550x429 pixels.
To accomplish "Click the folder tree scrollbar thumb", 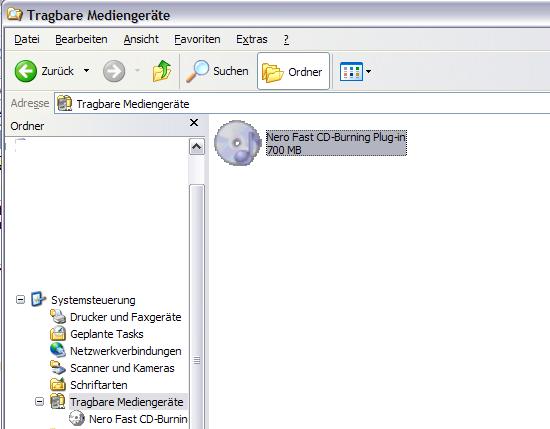I will (197, 307).
